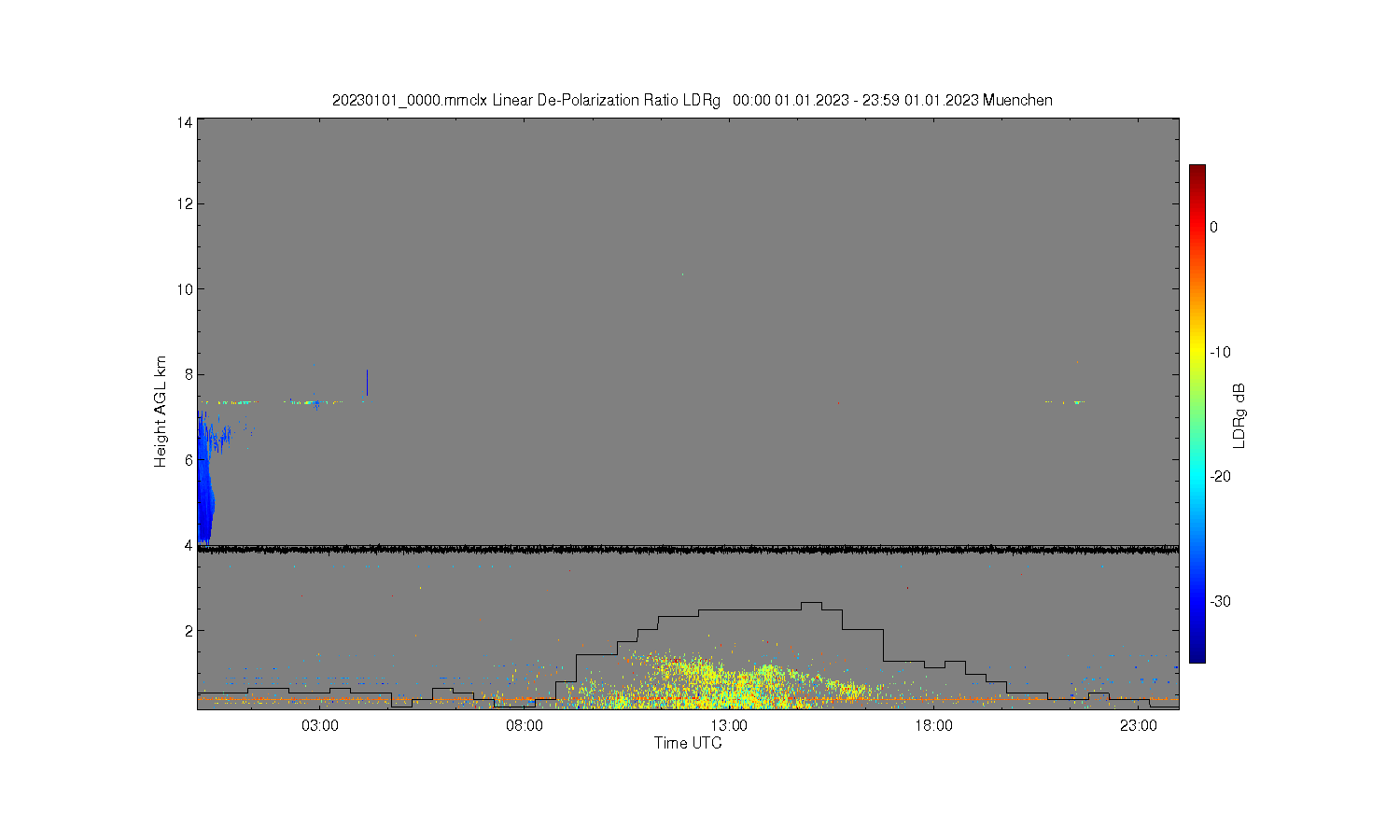Click the height tick label 4
Viewport: 1400px width, 840px height.
pos(189,545)
